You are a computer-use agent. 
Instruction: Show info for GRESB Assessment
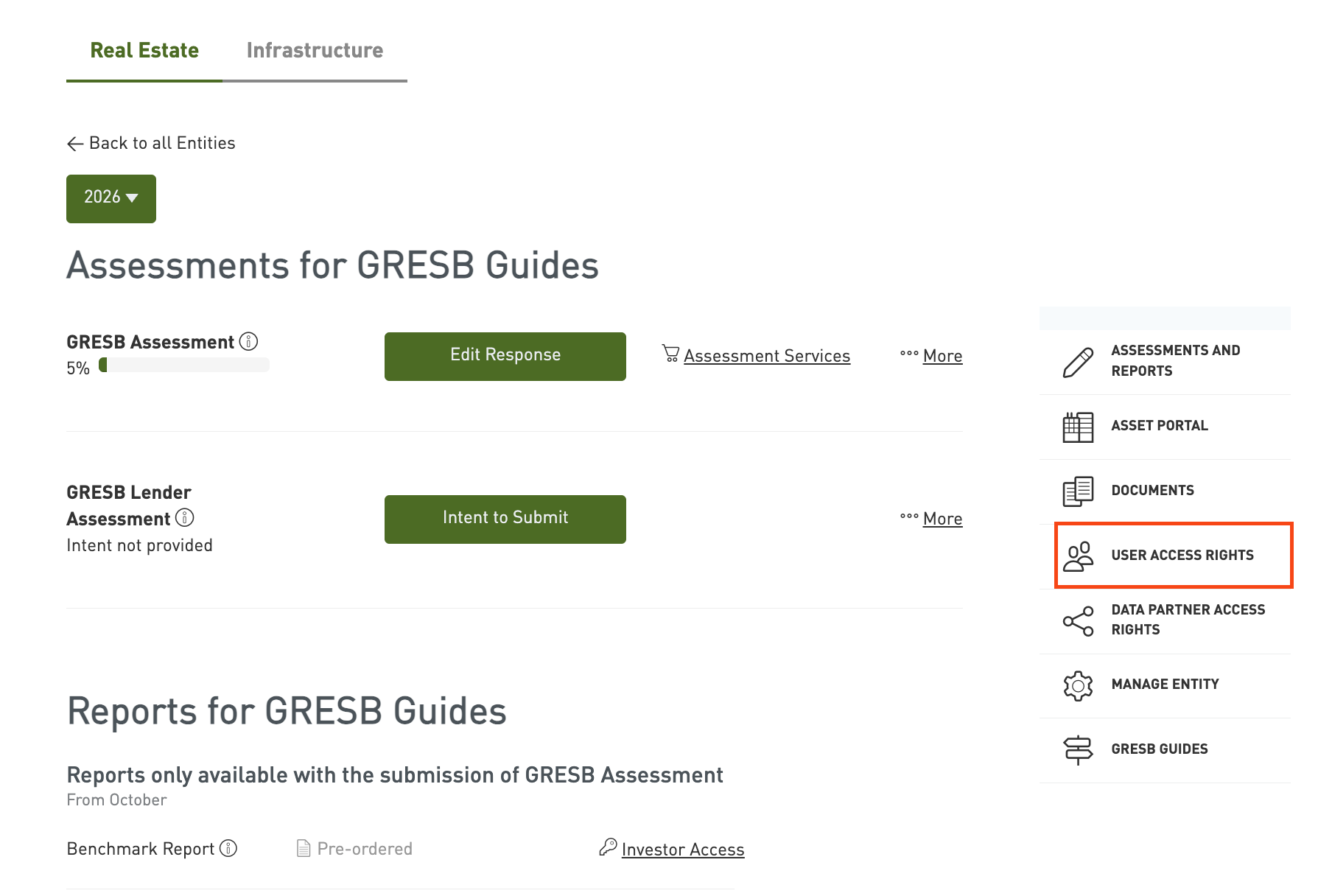click(249, 342)
